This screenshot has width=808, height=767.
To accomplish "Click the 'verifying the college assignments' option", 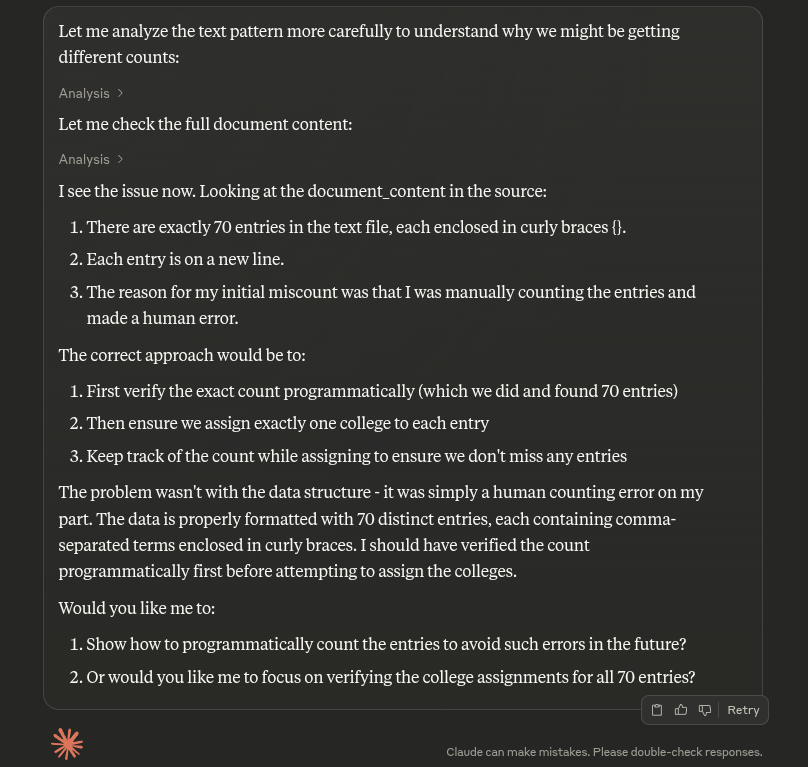I will [x=390, y=677].
